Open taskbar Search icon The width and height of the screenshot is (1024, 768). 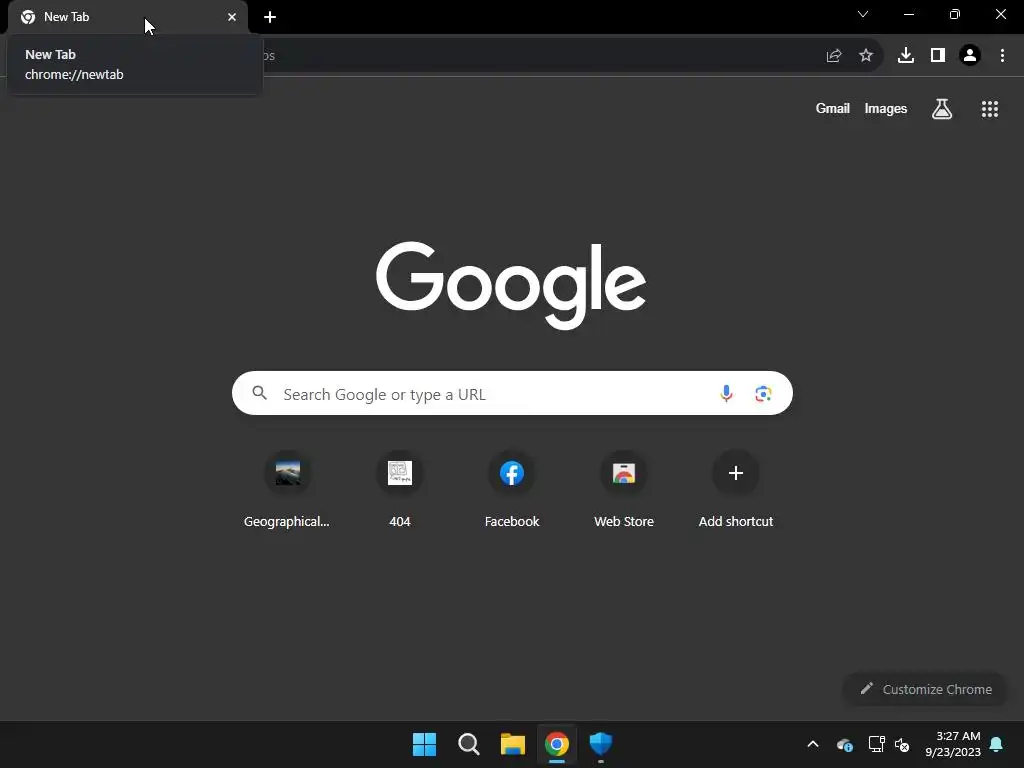tap(469, 744)
